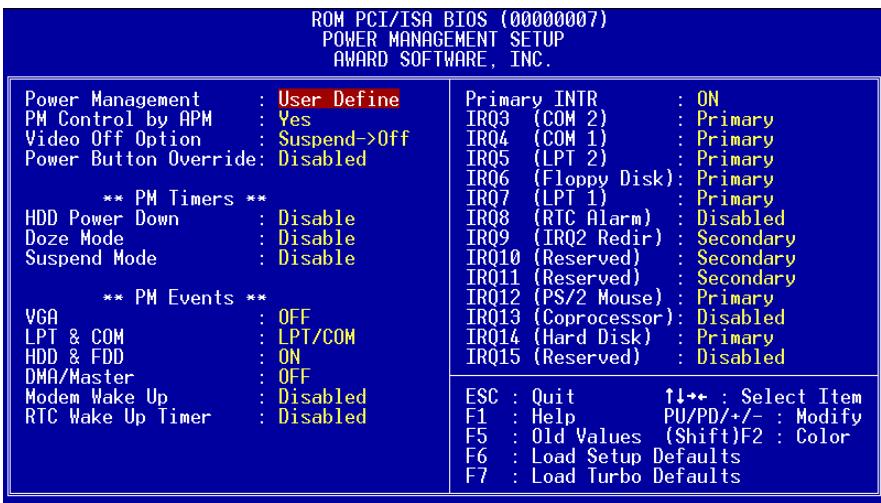Select the IRQ6 Floppy Disk Primary value

(x=735, y=179)
